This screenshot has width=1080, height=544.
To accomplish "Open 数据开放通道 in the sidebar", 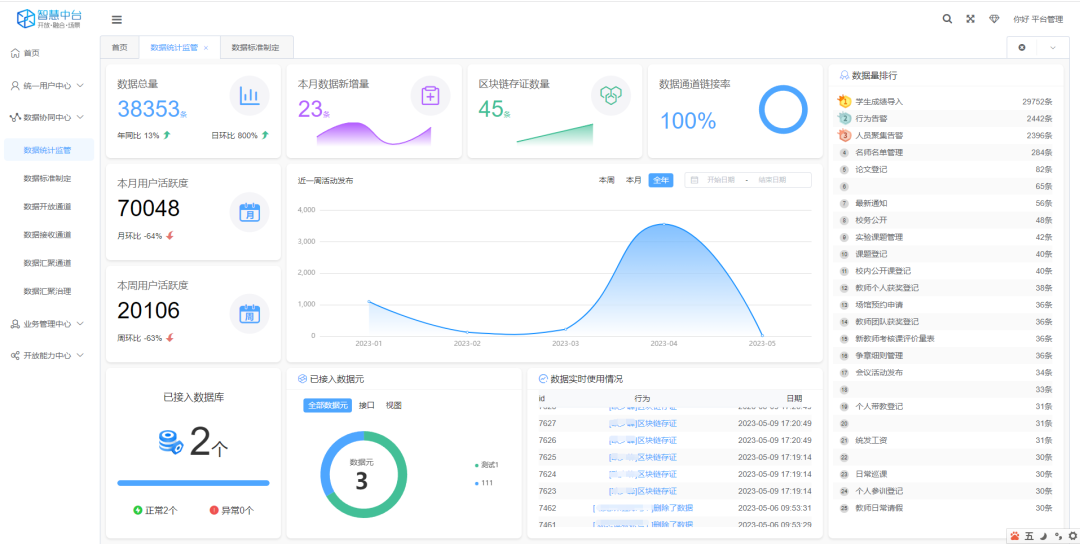I will click(x=48, y=207).
